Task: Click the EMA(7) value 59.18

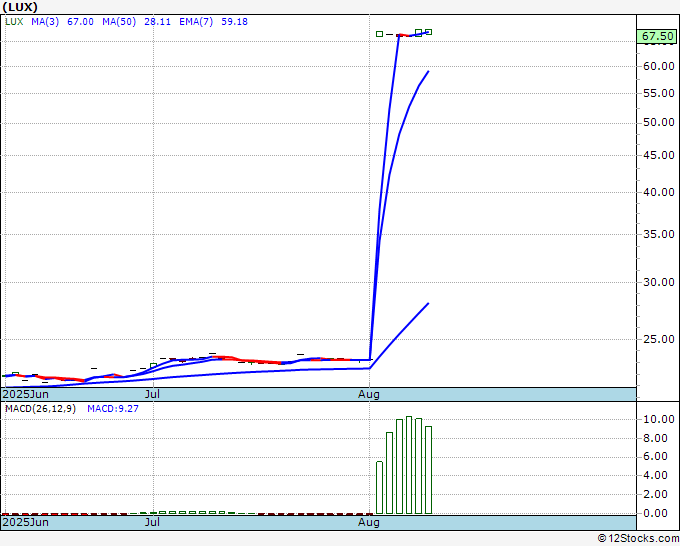Action: [235, 22]
